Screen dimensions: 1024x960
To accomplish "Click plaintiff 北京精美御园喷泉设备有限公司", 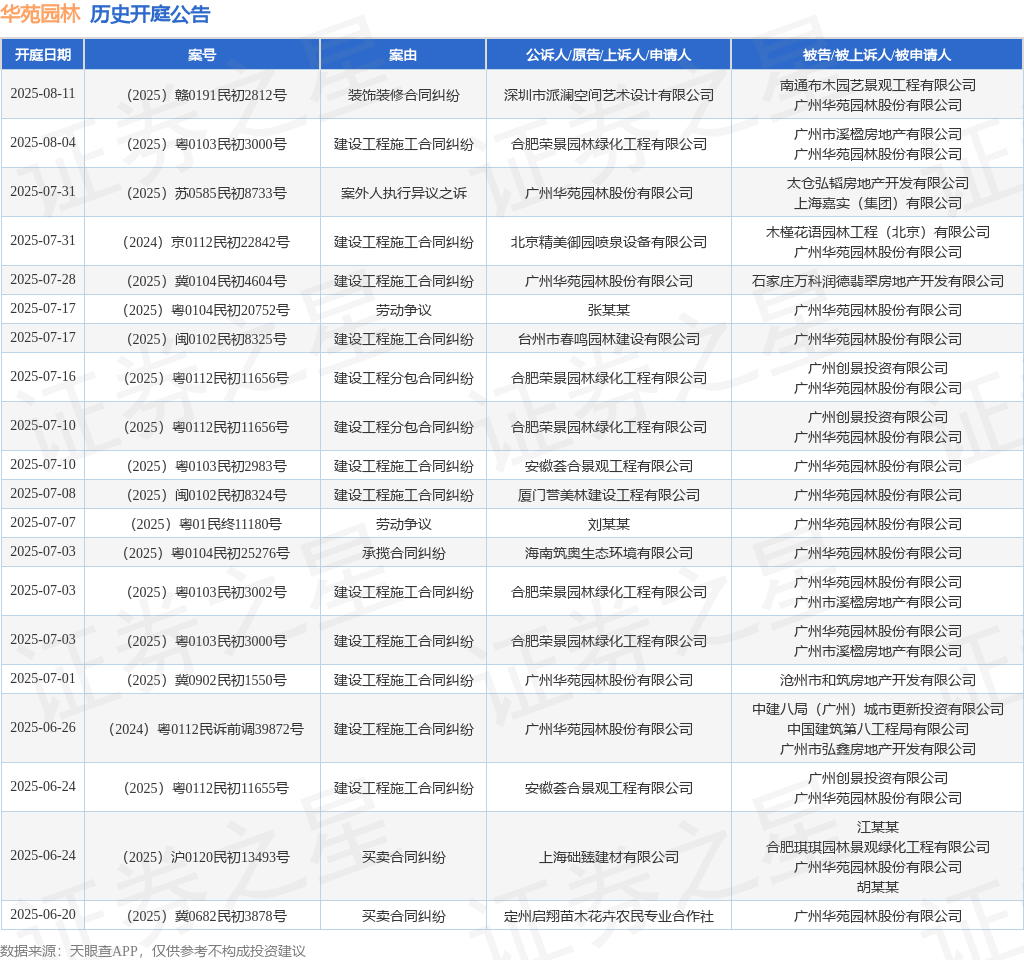I will pyautogui.click(x=609, y=242).
